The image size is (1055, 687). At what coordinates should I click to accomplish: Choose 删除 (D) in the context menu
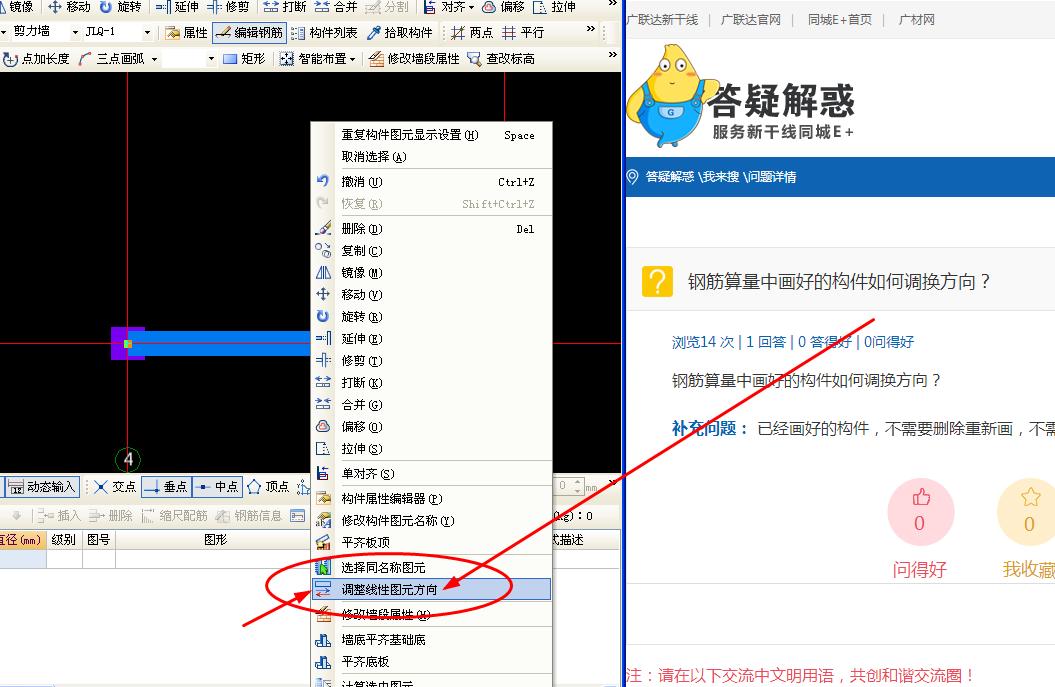pos(431,229)
